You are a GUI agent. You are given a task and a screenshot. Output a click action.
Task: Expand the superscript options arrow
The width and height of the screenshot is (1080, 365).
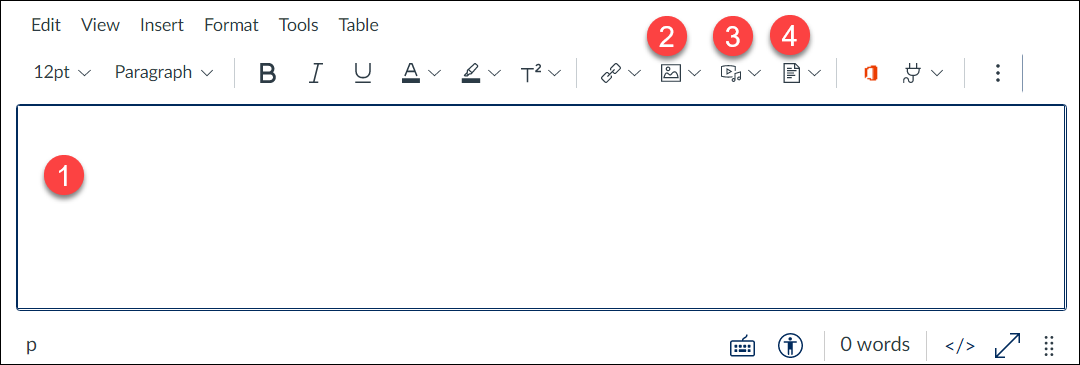tap(555, 73)
